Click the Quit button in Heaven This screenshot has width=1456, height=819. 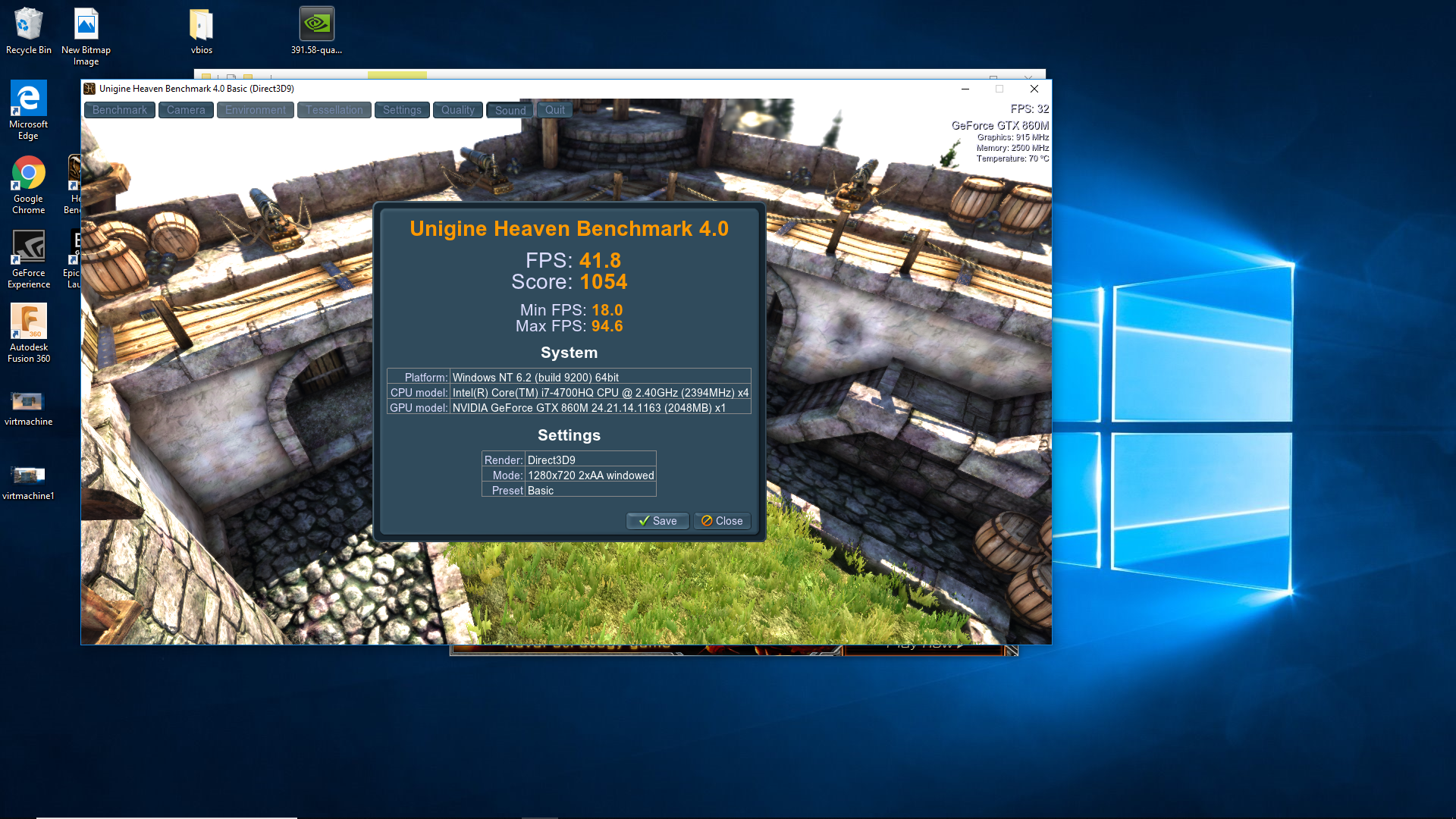pyautogui.click(x=555, y=110)
